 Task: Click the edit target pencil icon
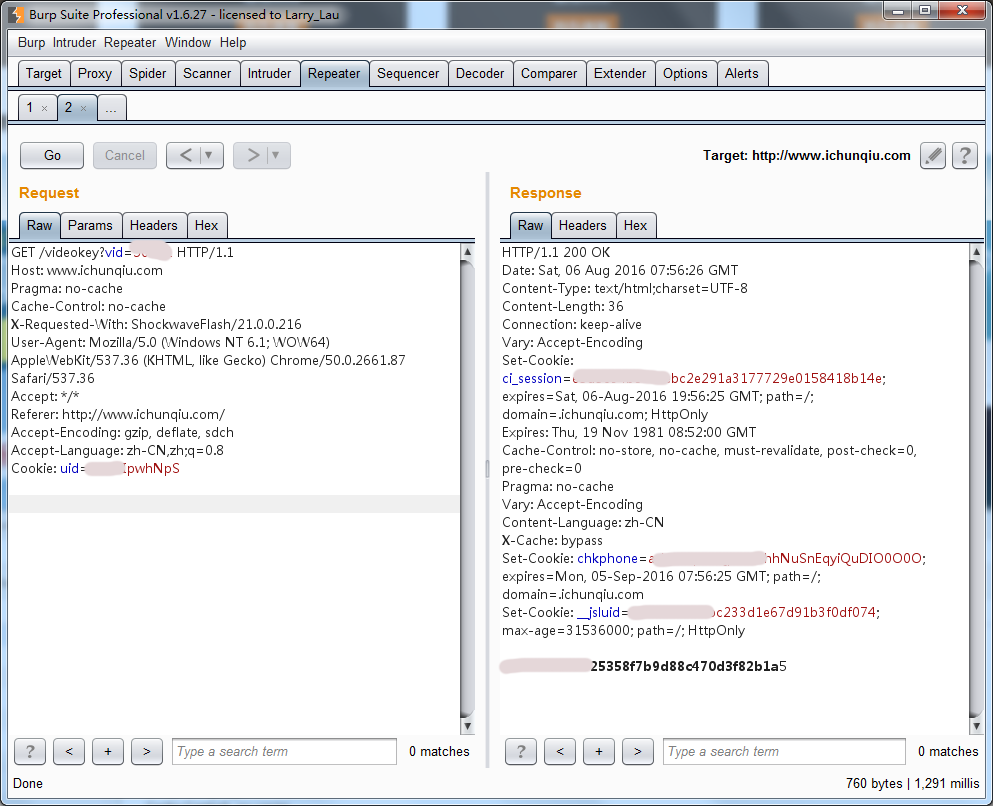tap(932, 155)
